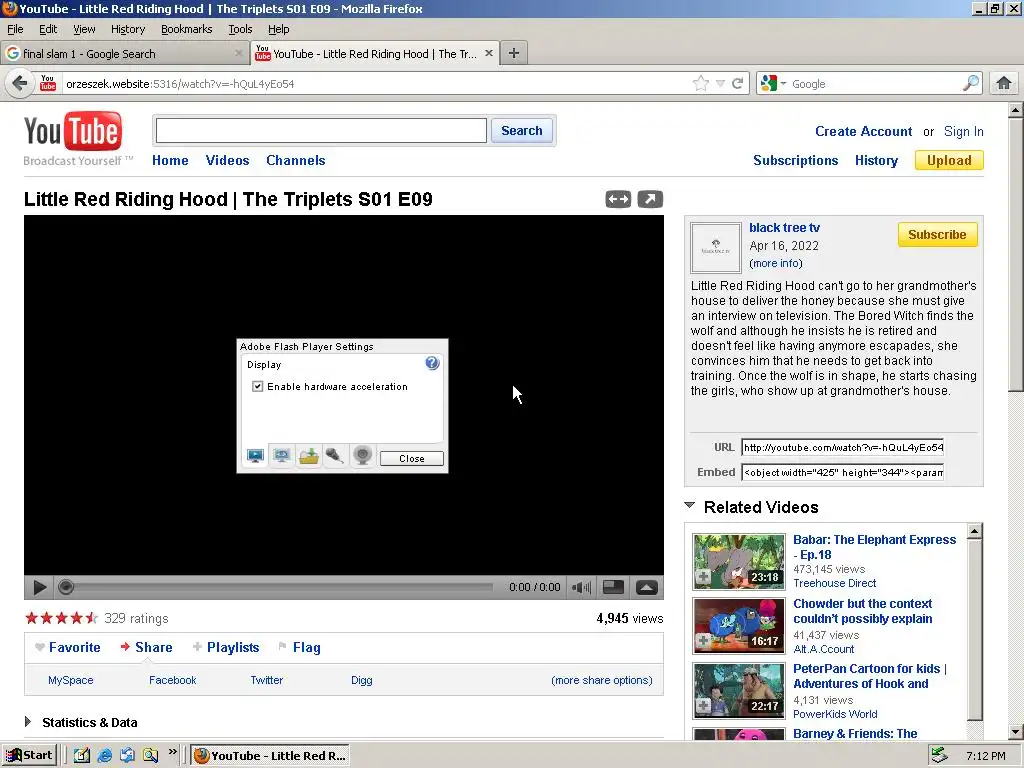1024x768 pixels.
Task: Open the Flash Microphone settings tab
Action: 335,455
